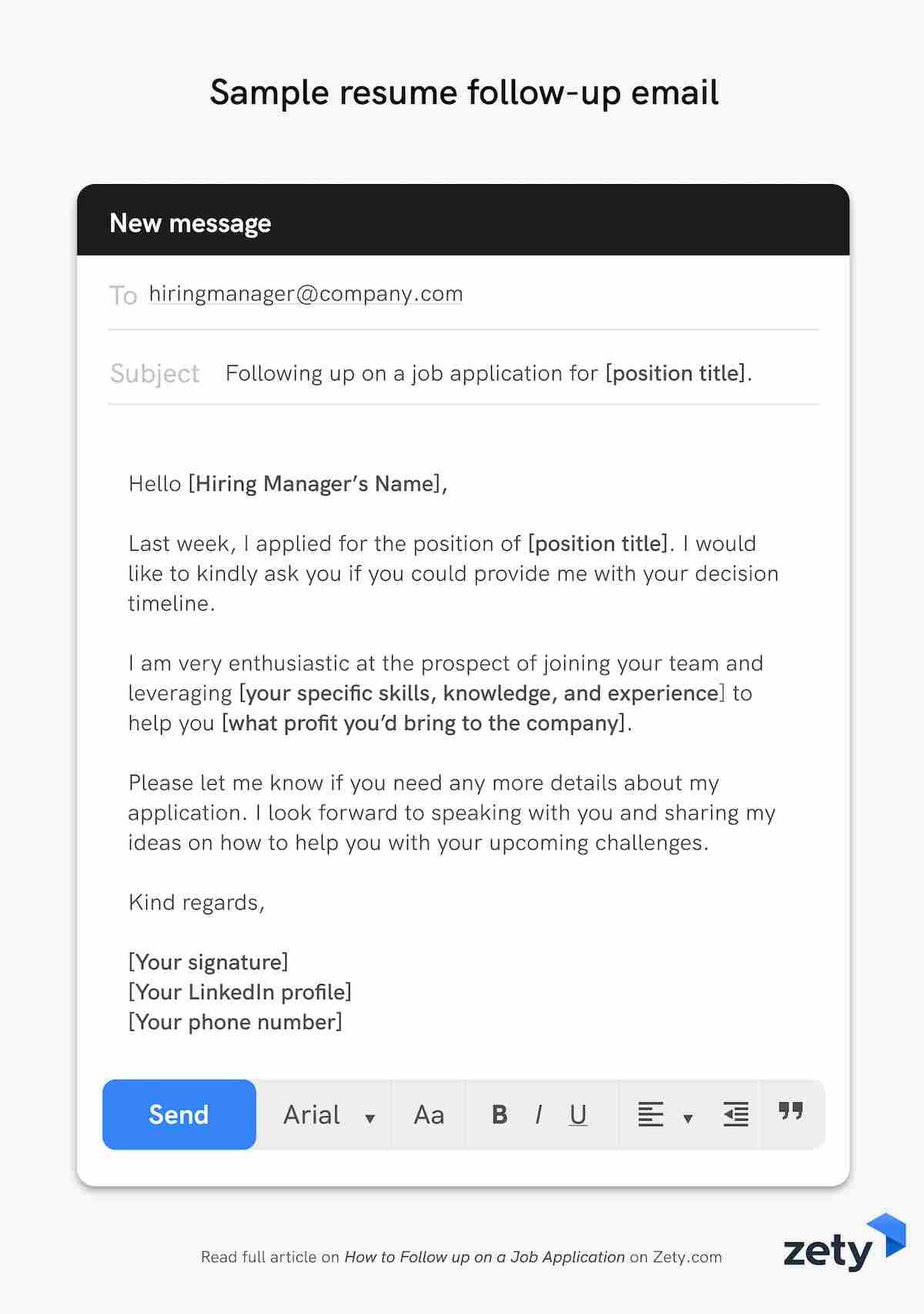This screenshot has height=1314, width=924.
Task: Click the Your LinkedIn profile placeholder
Action: (239, 992)
